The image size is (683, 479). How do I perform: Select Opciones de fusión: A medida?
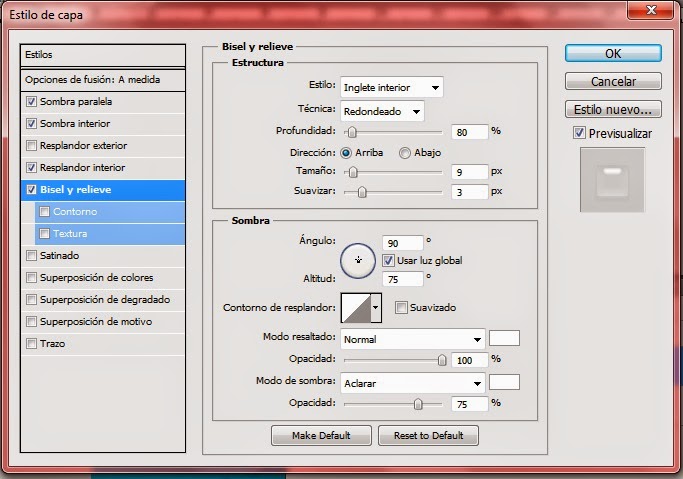tap(103, 80)
